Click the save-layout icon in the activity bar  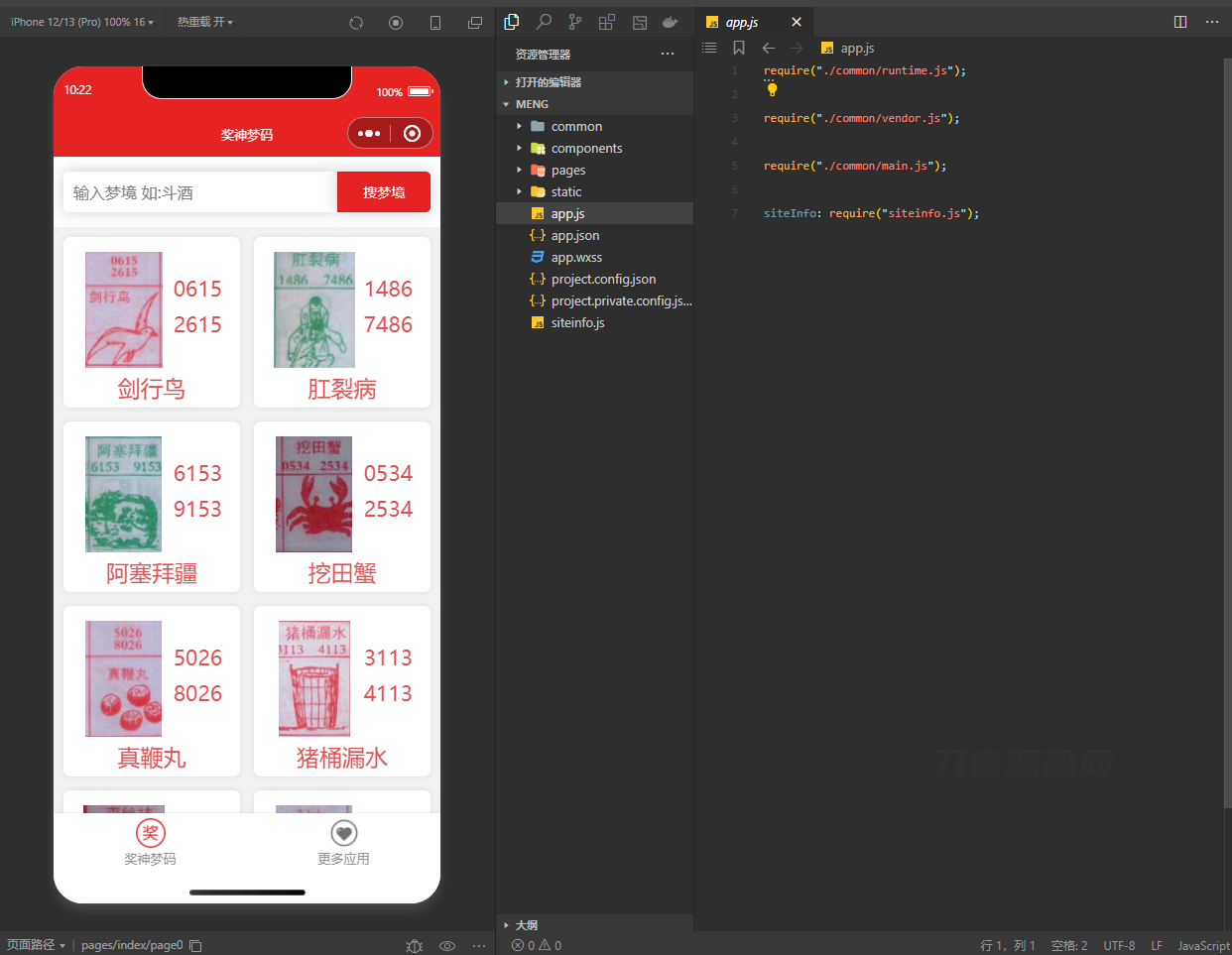coord(639,22)
